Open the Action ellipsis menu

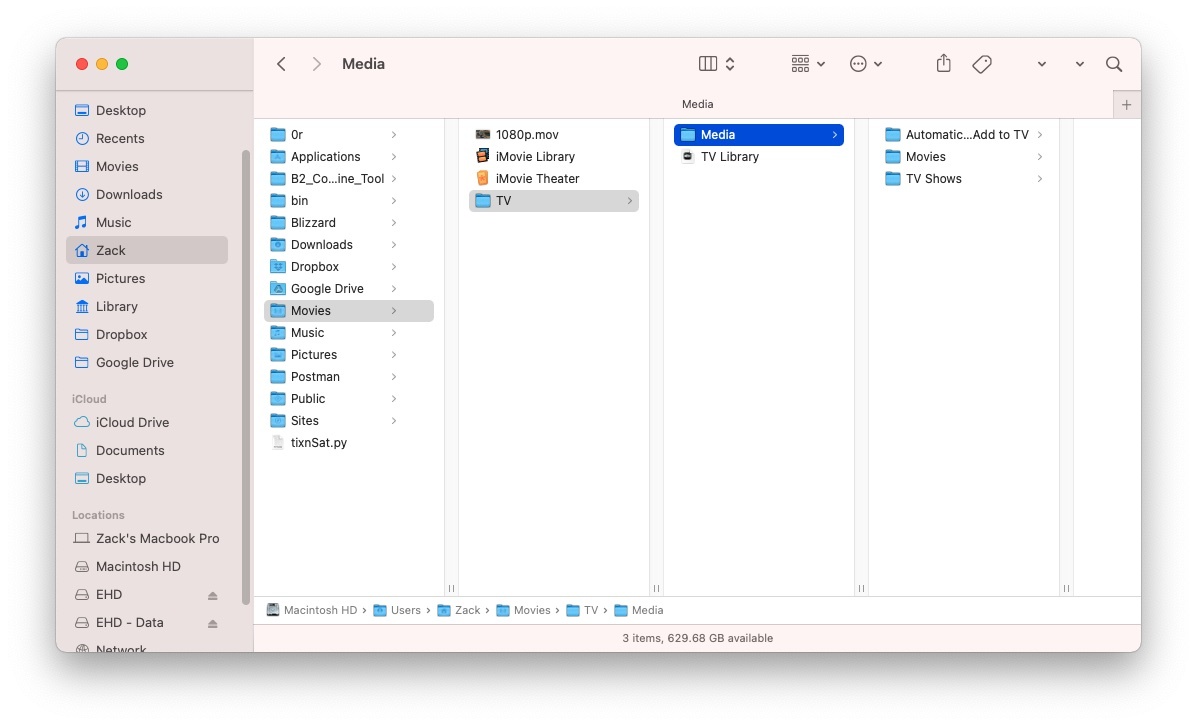coord(866,64)
